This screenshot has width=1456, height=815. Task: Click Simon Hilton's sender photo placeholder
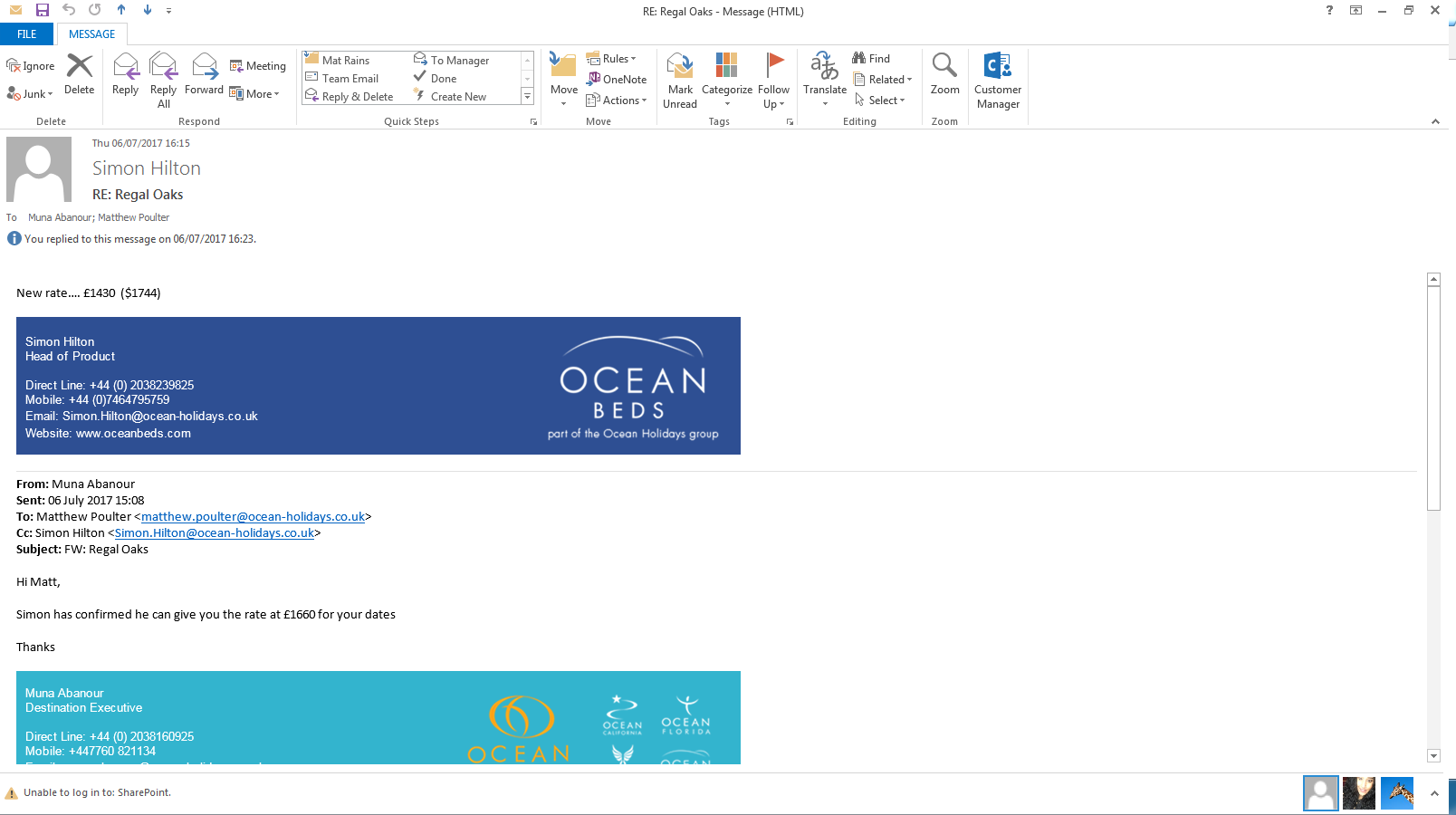[x=39, y=169]
